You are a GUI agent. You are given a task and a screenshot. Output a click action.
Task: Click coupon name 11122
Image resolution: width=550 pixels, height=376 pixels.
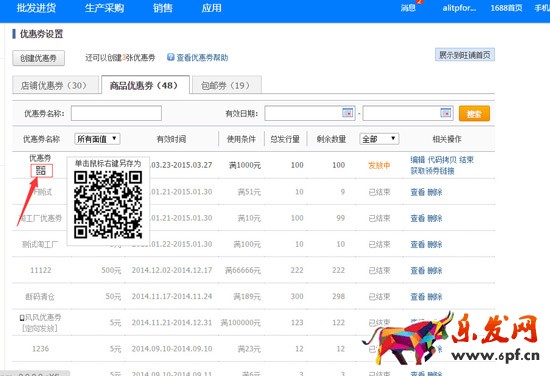point(41,270)
